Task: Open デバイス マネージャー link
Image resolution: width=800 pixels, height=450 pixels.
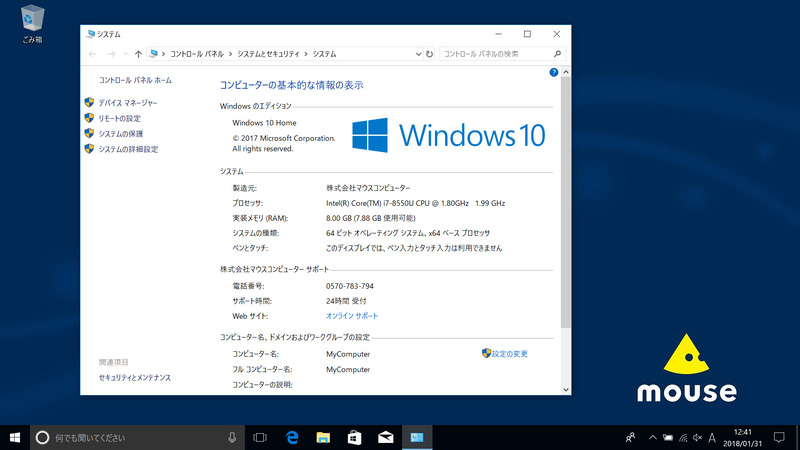Action: pos(128,103)
